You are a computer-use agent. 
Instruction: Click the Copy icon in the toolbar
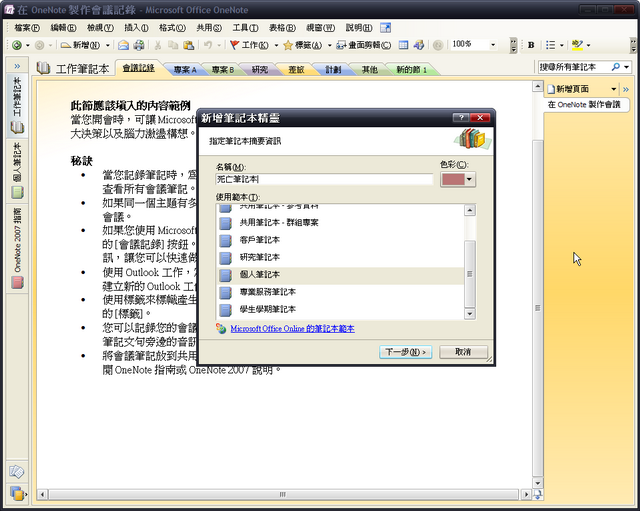point(173,45)
